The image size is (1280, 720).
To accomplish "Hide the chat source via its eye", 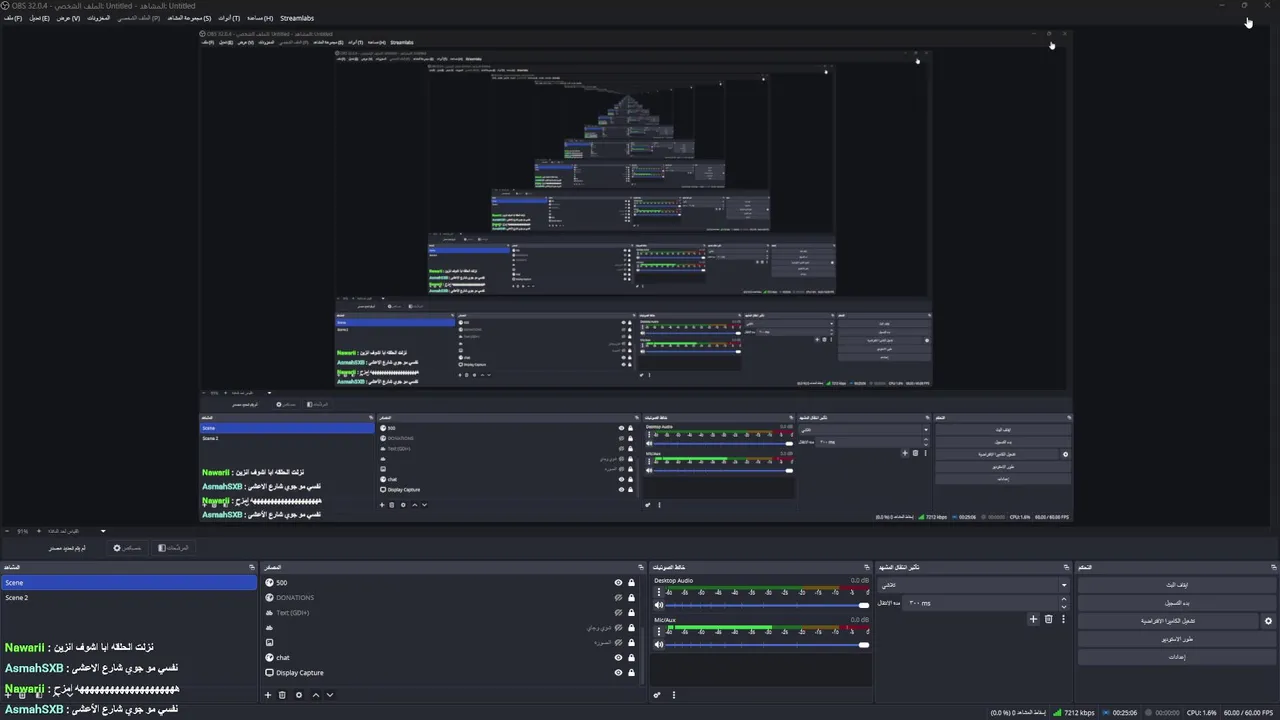I will 618,658.
